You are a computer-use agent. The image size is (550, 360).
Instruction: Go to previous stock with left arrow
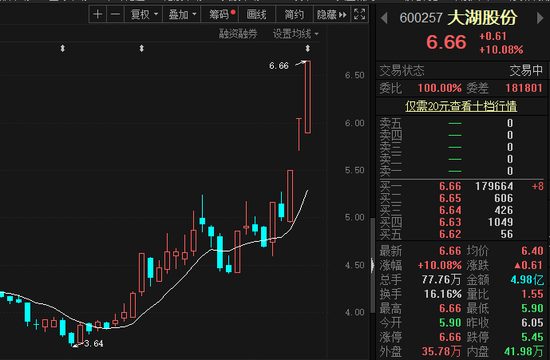click(x=384, y=18)
